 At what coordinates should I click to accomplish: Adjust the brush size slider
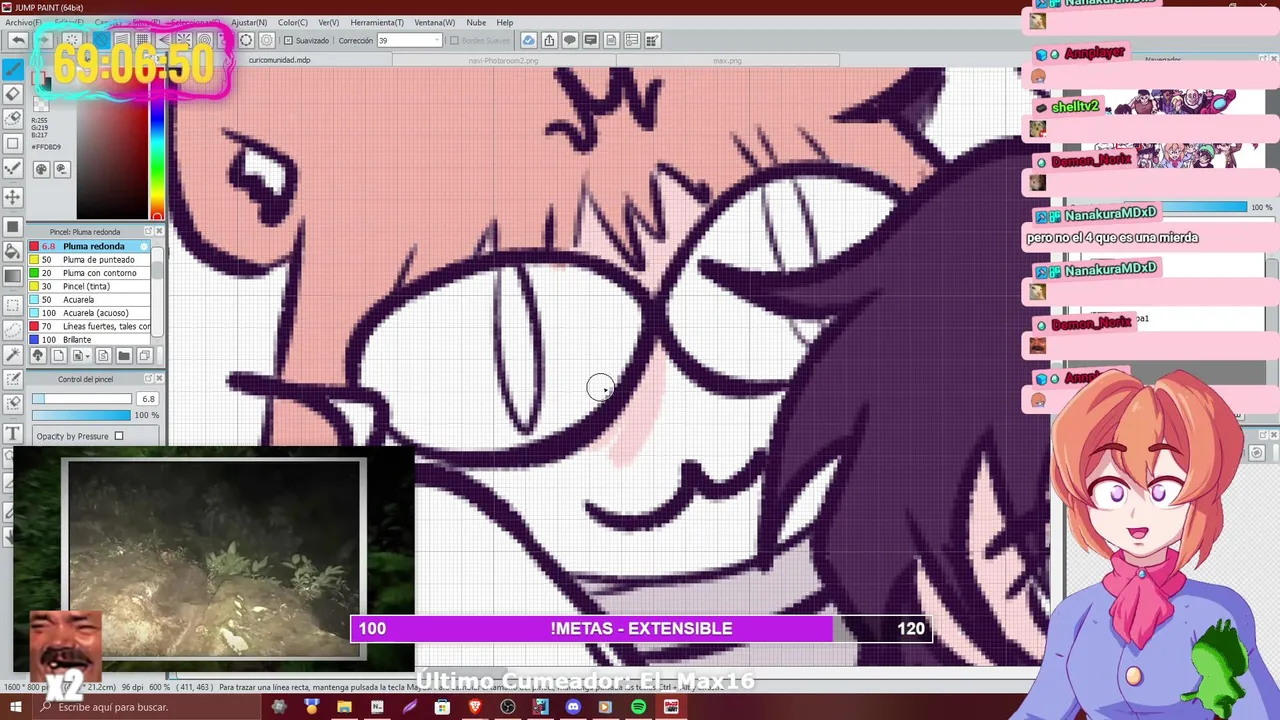click(82, 399)
